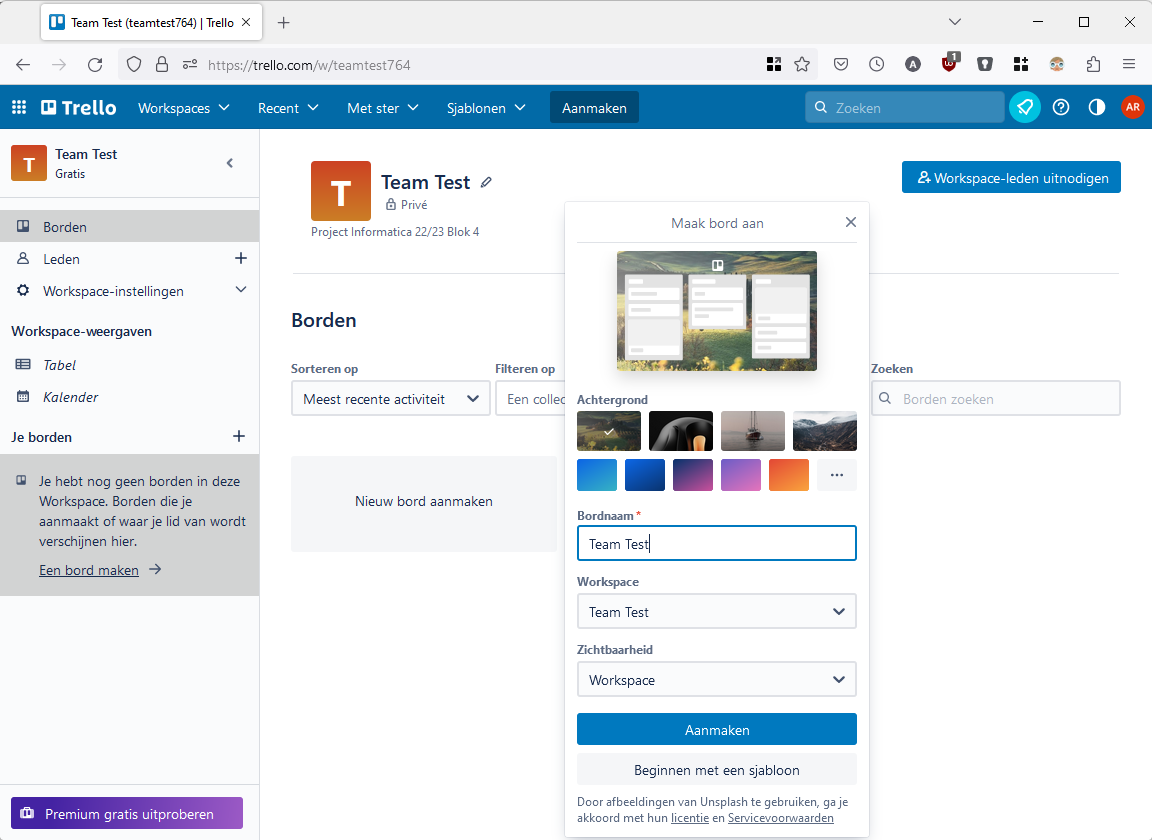Screen dimensions: 1152x840
Task: Close the Maak bord aan popup
Action: pyautogui.click(x=851, y=223)
